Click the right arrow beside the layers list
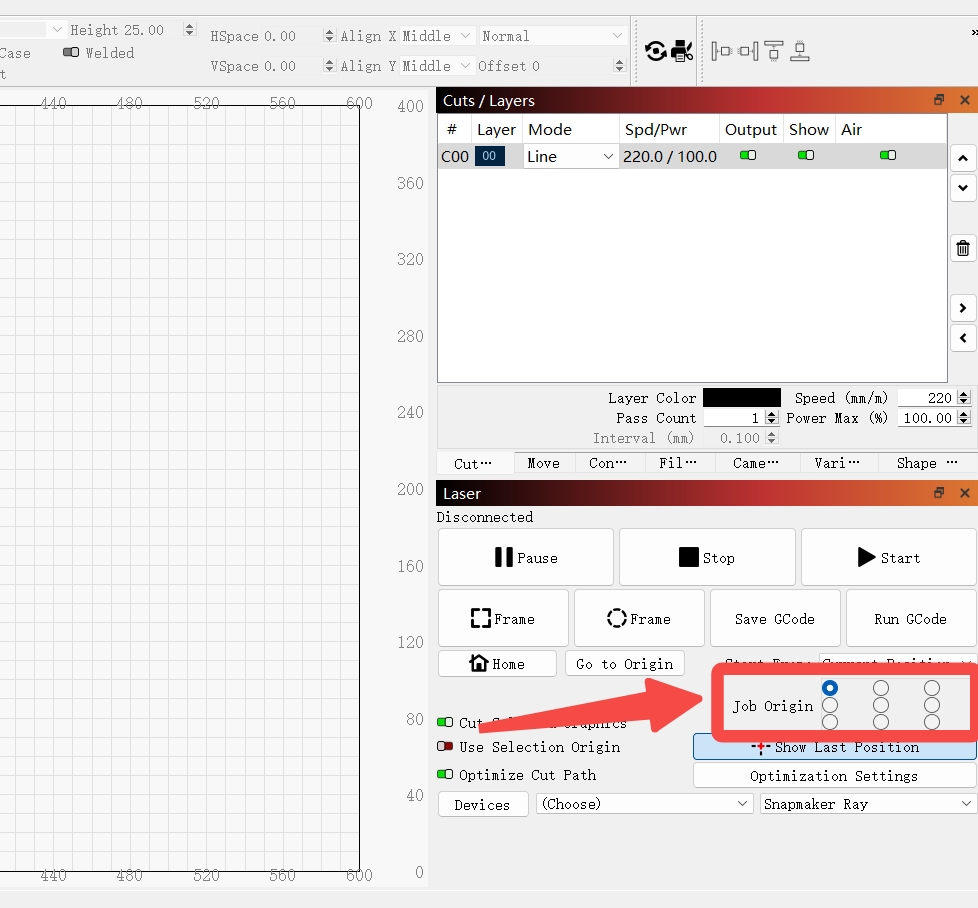 963,308
